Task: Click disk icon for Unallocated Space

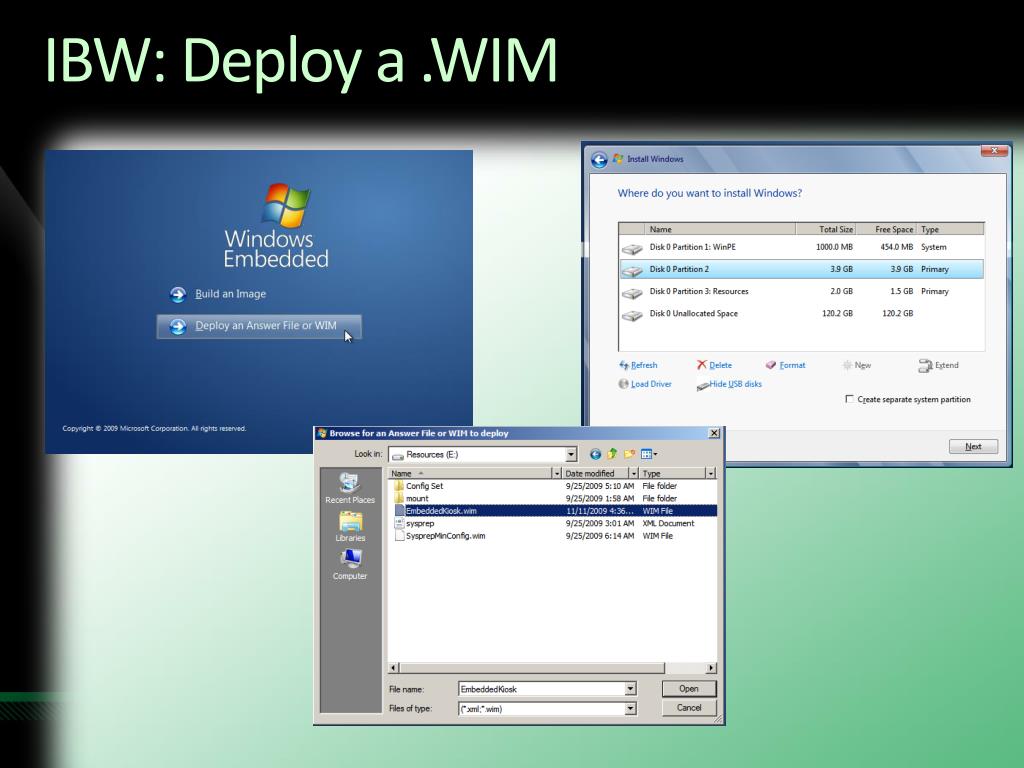Action: (632, 315)
